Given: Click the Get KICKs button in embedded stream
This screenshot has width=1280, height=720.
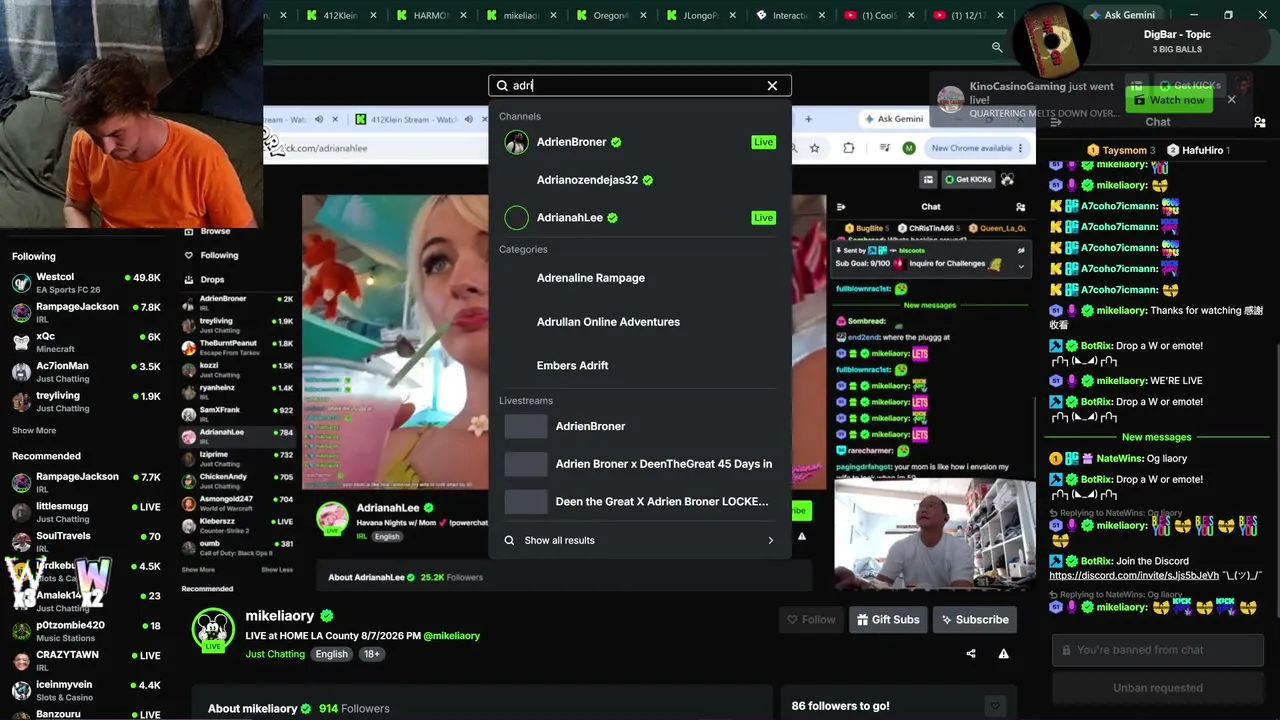Looking at the screenshot, I should click(968, 180).
